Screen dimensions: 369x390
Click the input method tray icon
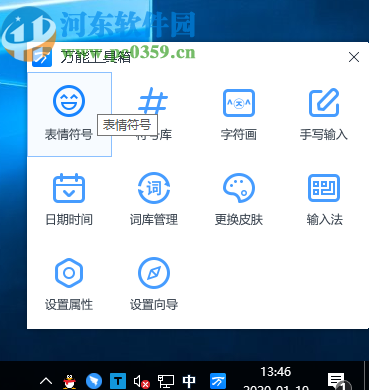[218, 381]
